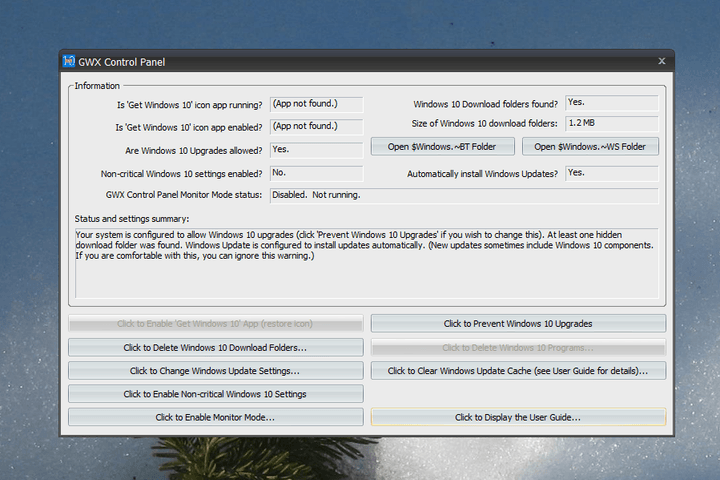The image size is (720, 480).
Task: Click the 'Are Windows 10 Upgrades allowed?' label
Action: 194,151
